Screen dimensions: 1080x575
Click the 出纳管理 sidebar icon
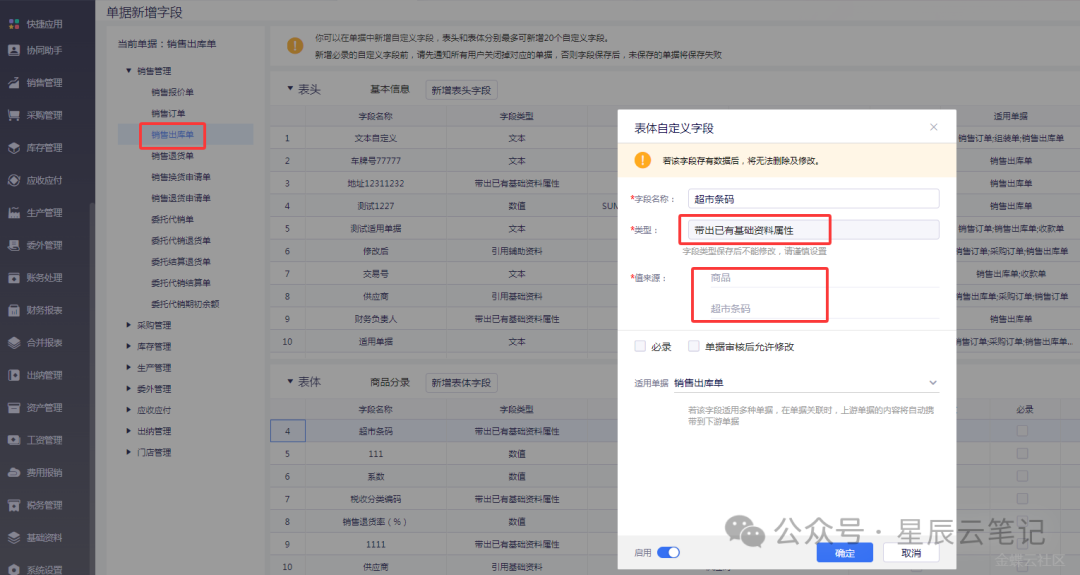tap(14, 375)
